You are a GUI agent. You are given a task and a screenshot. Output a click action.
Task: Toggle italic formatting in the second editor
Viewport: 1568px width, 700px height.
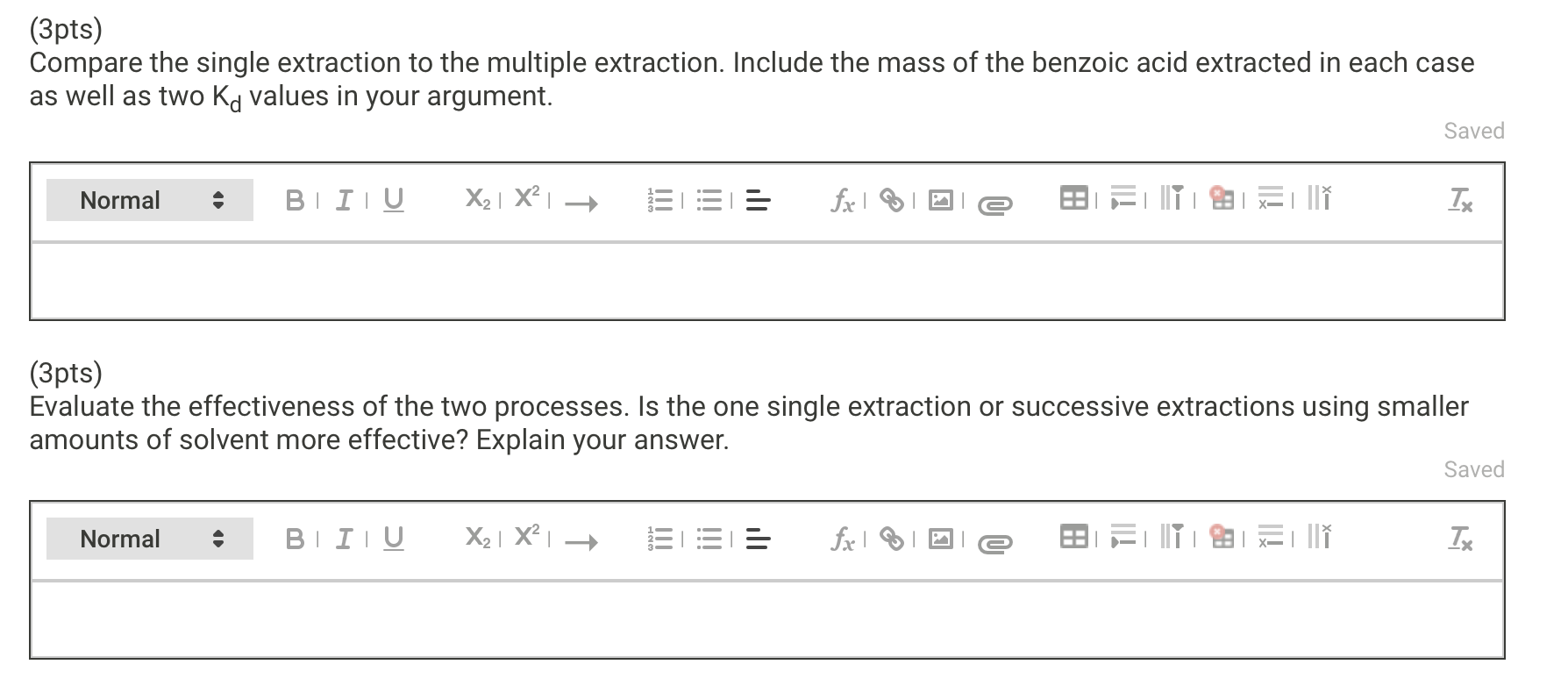point(343,538)
